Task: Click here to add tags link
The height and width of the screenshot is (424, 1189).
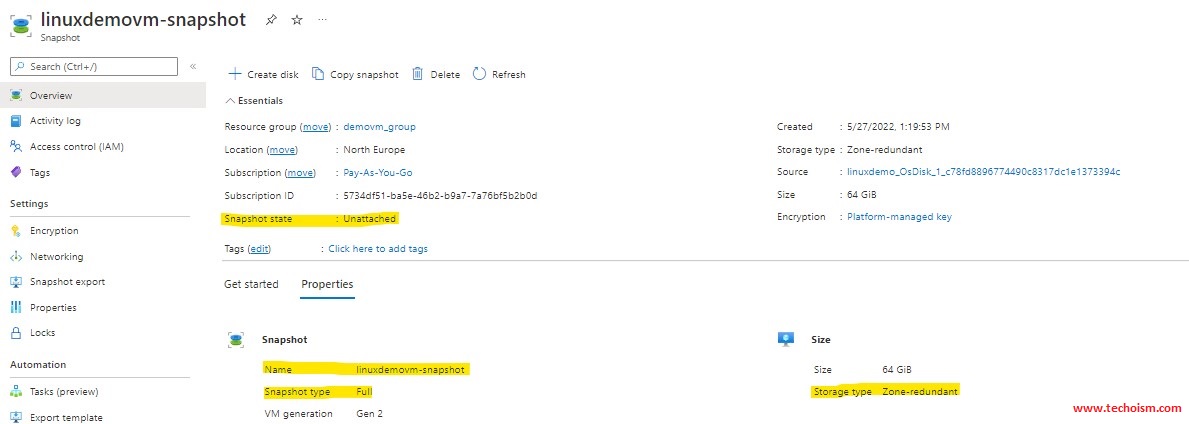Action: (x=378, y=249)
